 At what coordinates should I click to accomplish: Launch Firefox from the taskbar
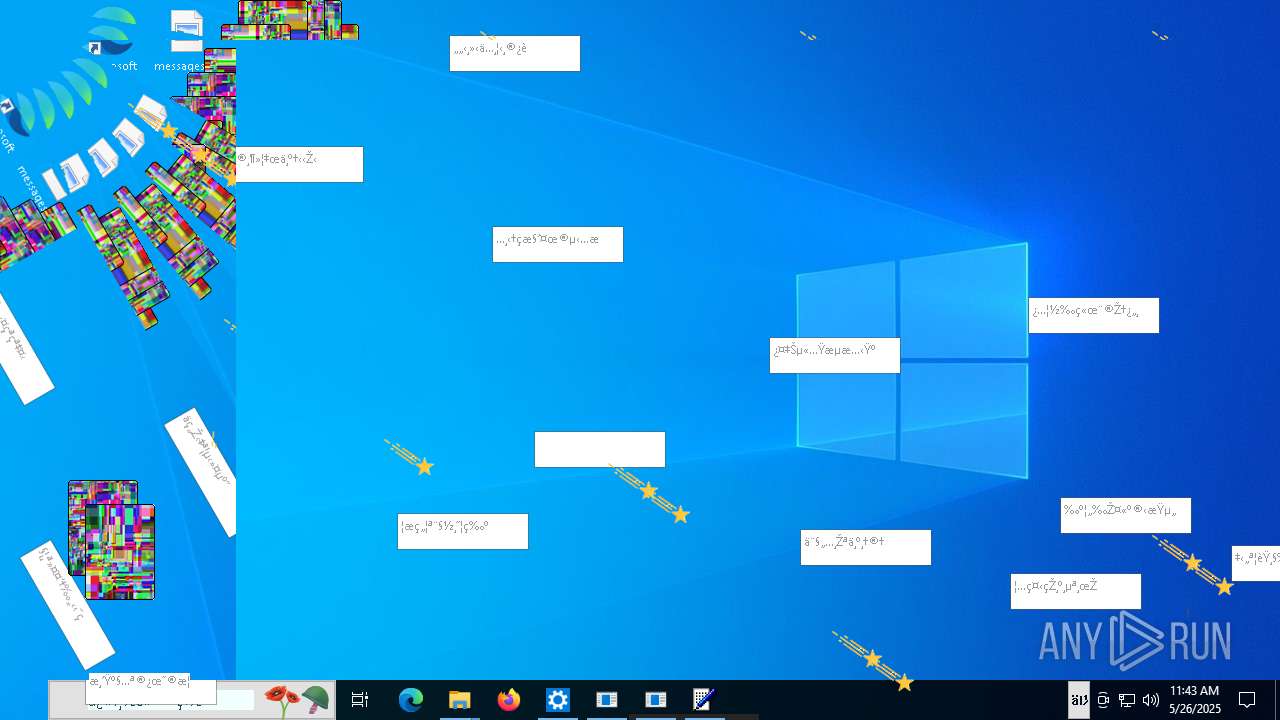click(x=509, y=700)
